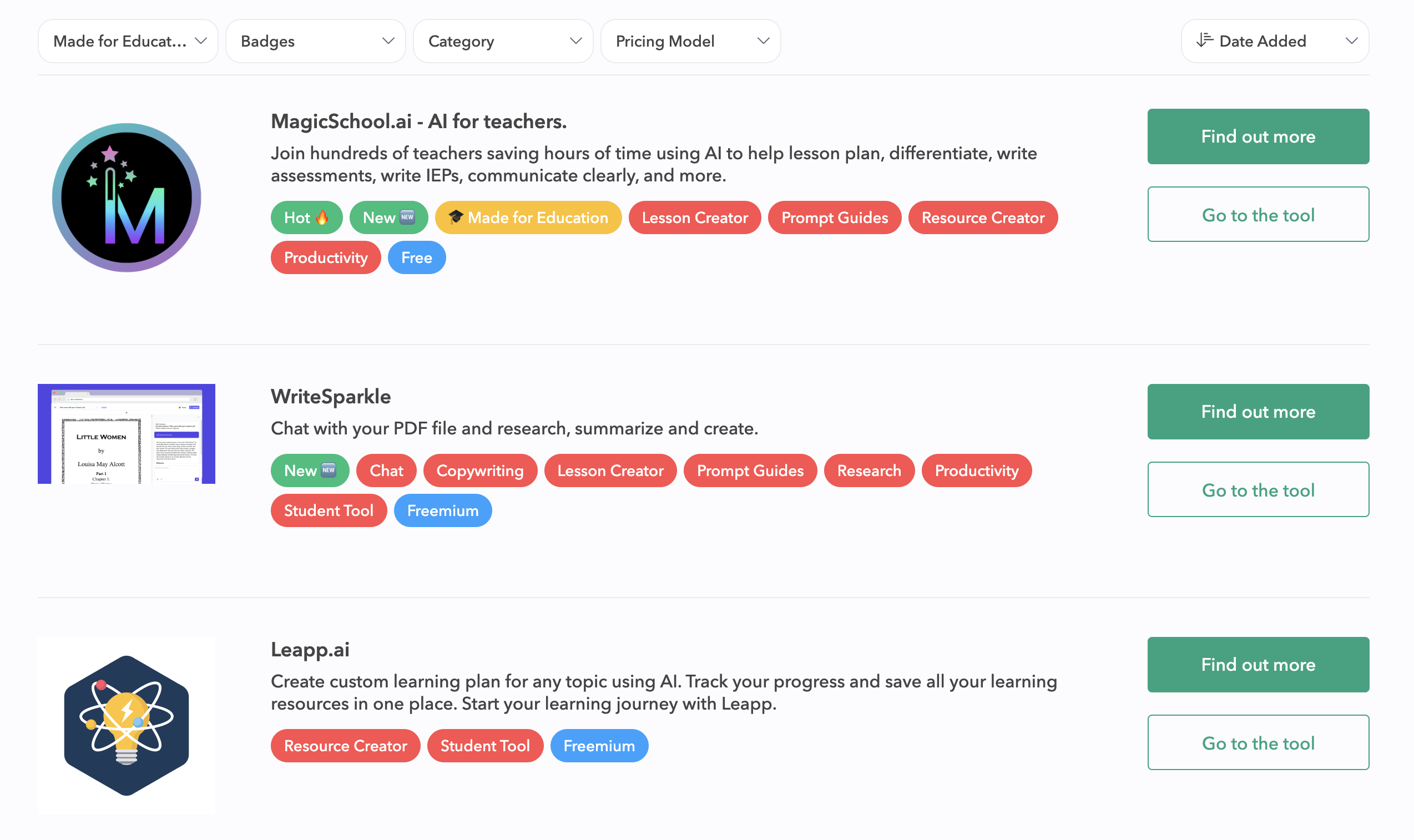Select the Student Tool tag on Leapp.ai
The width and height of the screenshot is (1414, 840).
(x=484, y=746)
